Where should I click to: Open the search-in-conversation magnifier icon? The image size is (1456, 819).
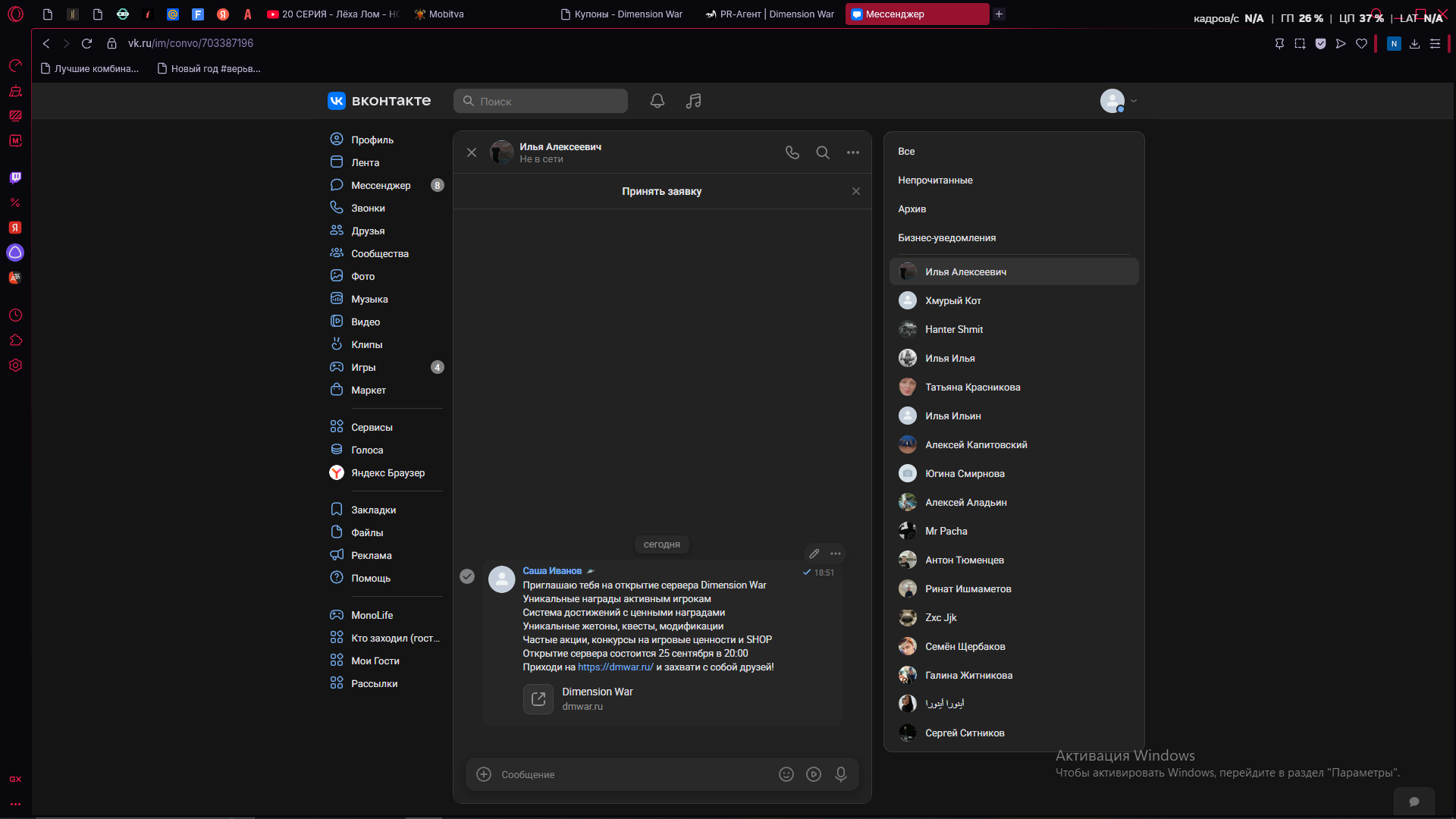823,152
